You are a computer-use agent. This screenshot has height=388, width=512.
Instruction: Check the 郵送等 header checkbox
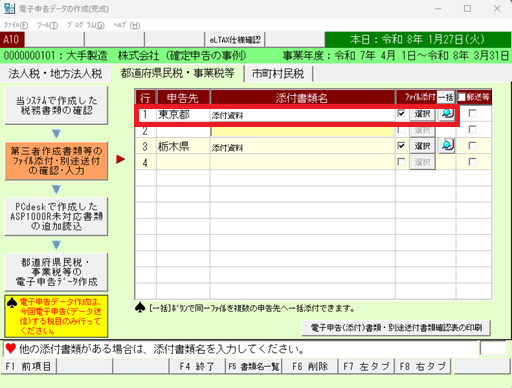[462, 97]
